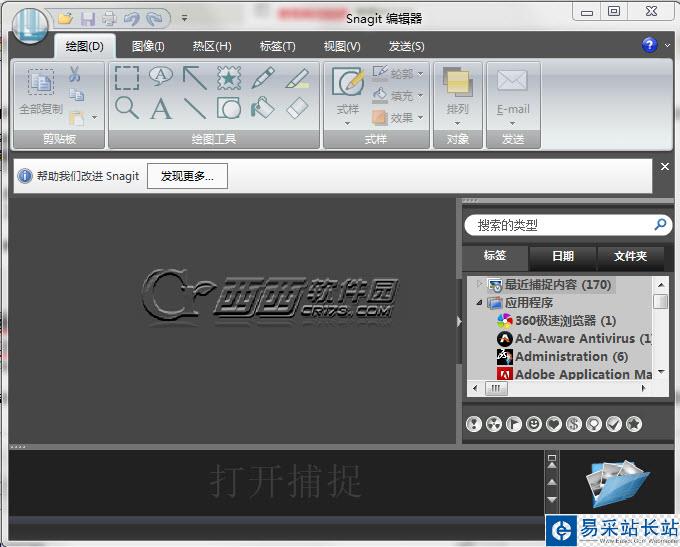This screenshot has height=547, width=680.
Task: Click the search magnifier icon
Action: pos(660,224)
